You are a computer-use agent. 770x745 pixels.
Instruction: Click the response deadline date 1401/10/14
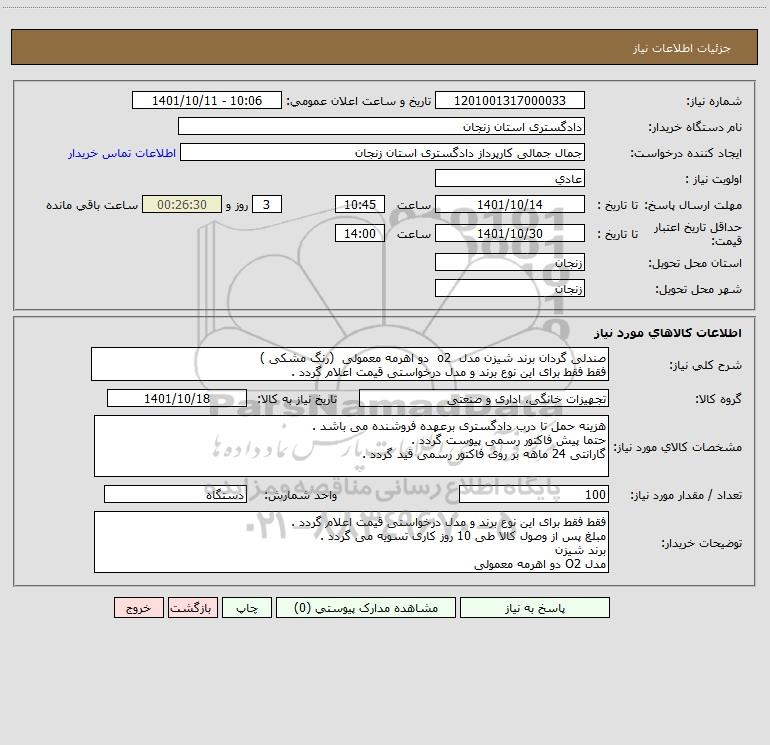click(510, 204)
